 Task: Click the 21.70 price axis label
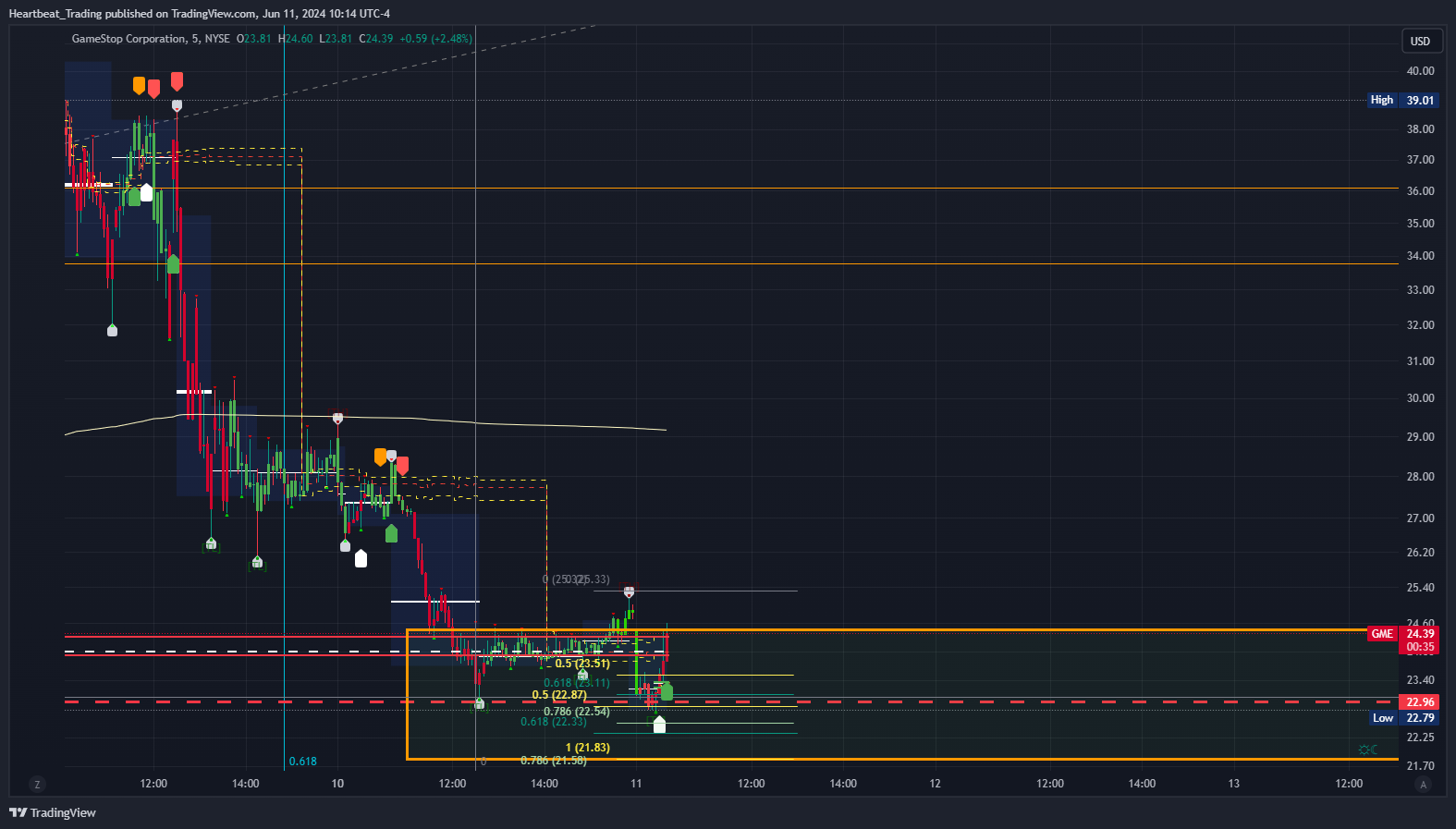1420,766
